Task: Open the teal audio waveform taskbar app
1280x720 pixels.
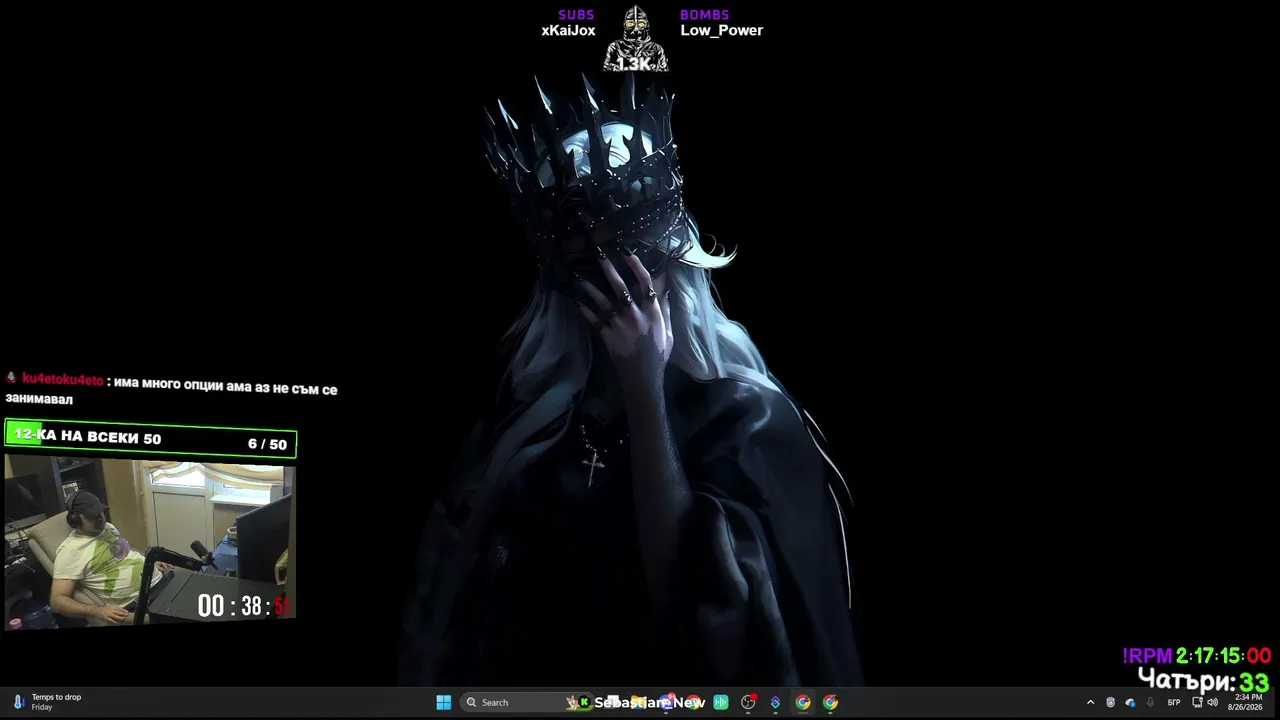Action: pos(721,702)
